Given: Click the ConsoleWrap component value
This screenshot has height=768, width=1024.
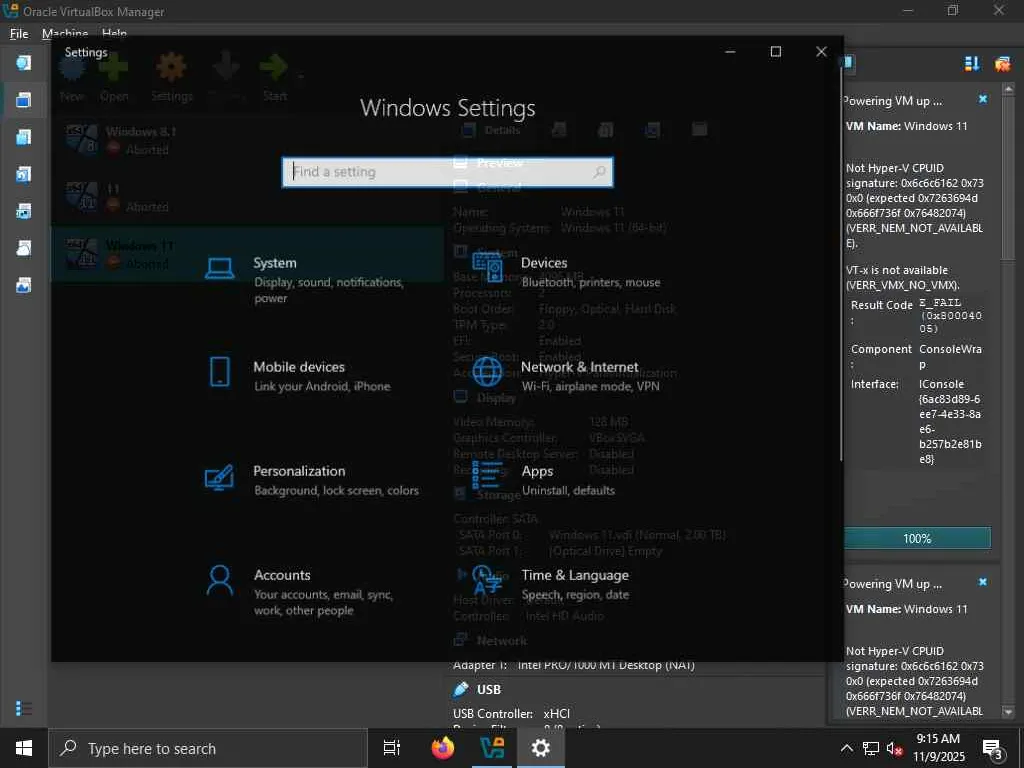Looking at the screenshot, I should (x=950, y=357).
